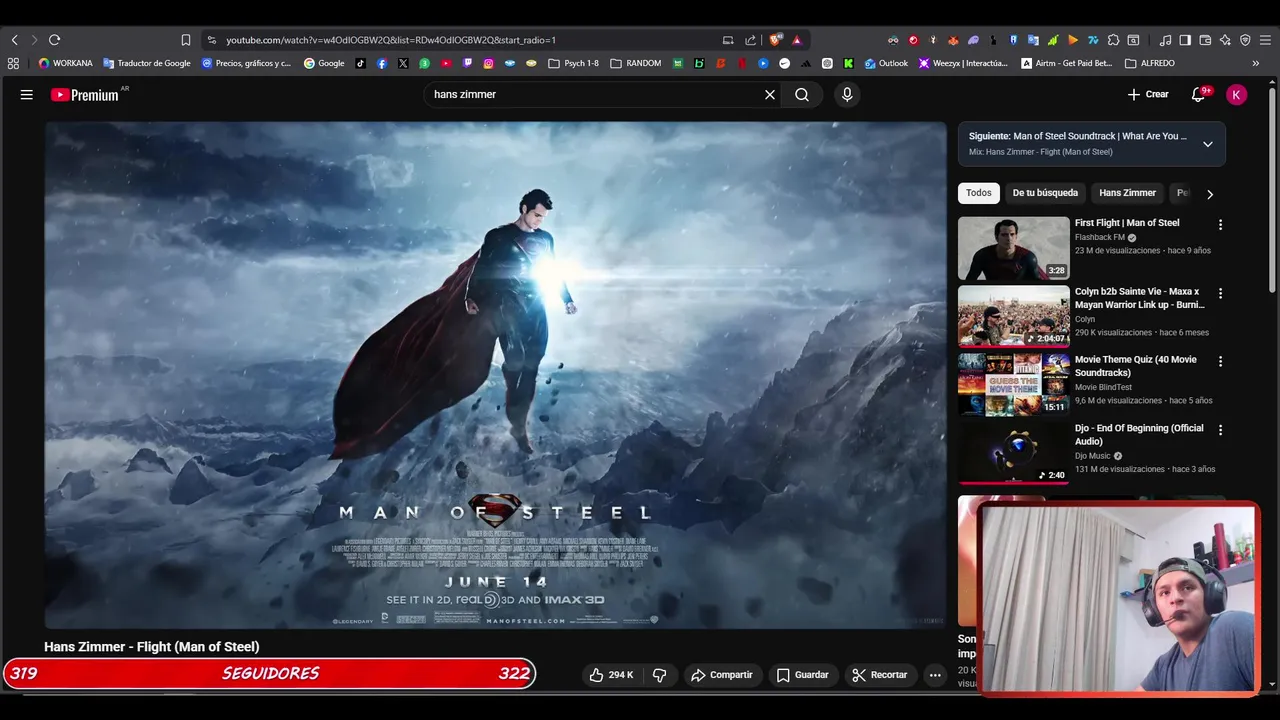1280x720 pixels.
Task: Open Djo End of Beginning thumbnail
Action: 1013,453
